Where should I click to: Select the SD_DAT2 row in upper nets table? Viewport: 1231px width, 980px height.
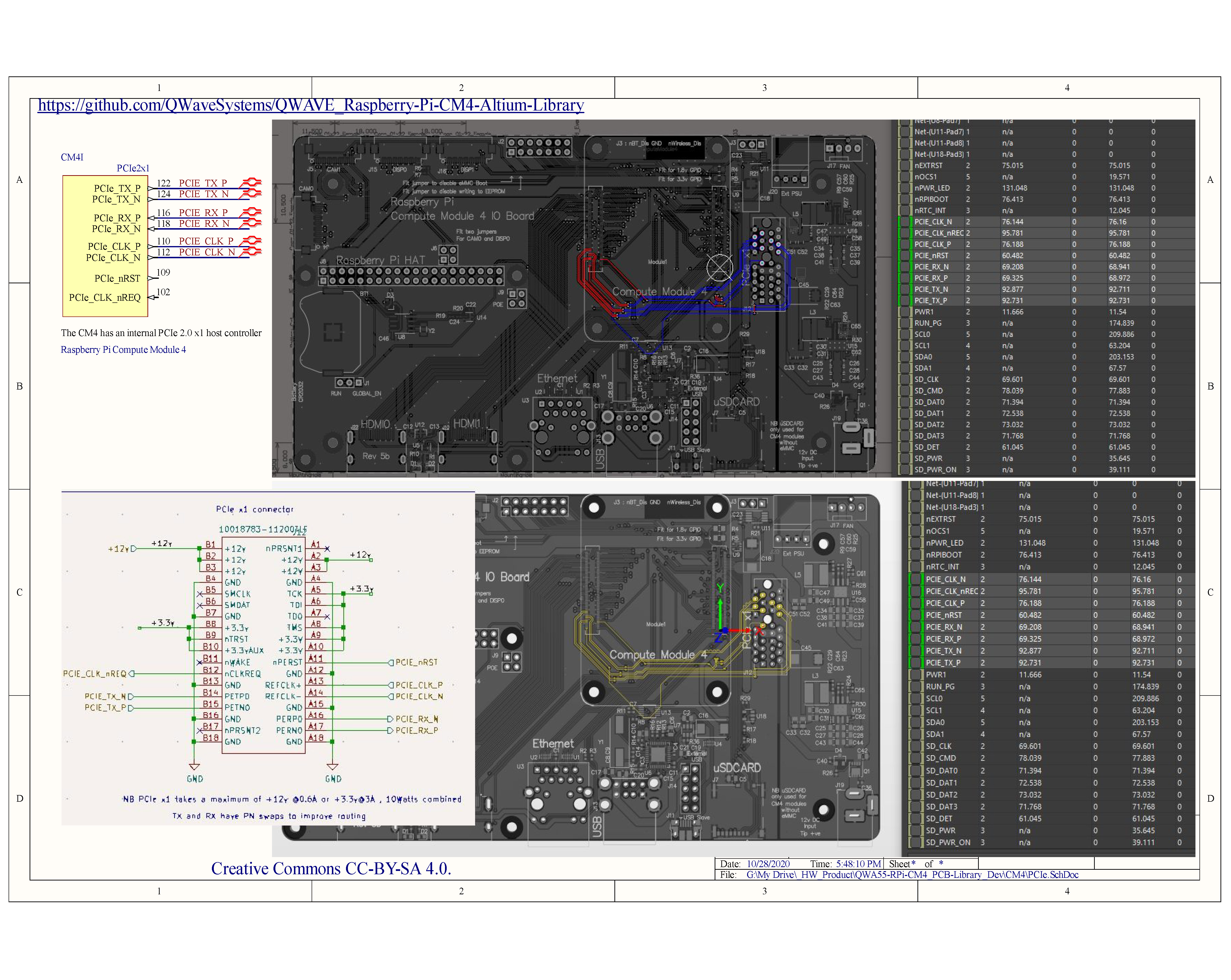coord(1047,425)
